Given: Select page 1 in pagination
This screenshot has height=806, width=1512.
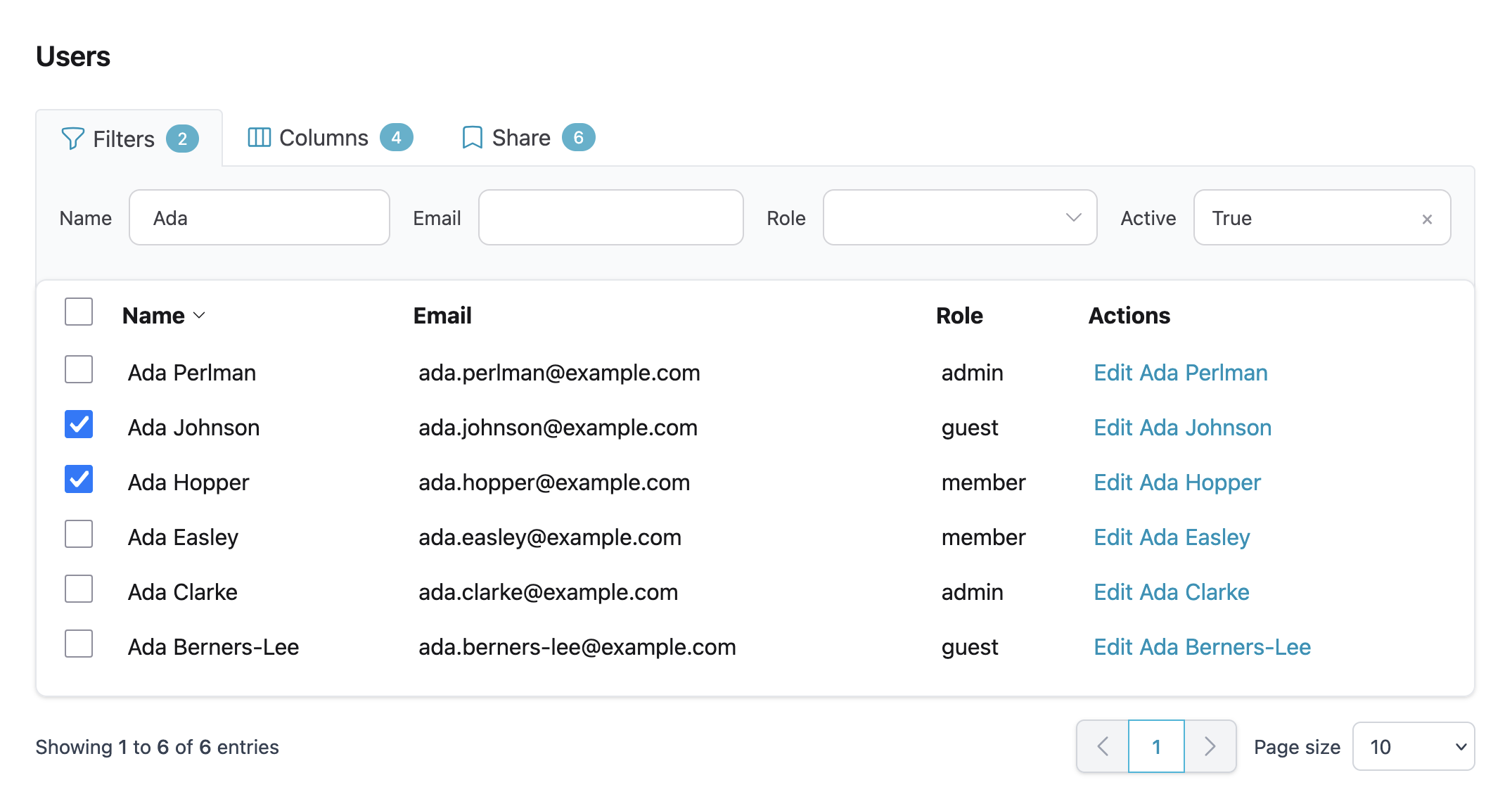Looking at the screenshot, I should (x=1157, y=746).
